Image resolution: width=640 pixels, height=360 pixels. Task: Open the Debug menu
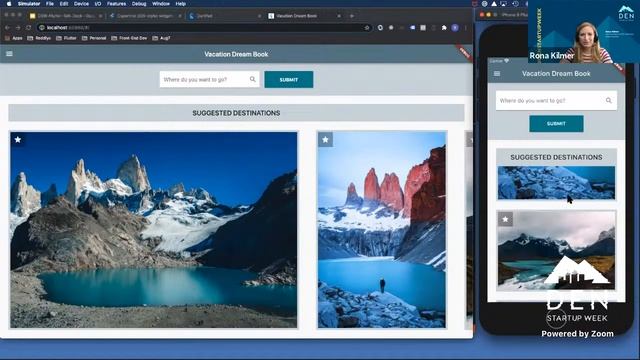[x=139, y=4]
